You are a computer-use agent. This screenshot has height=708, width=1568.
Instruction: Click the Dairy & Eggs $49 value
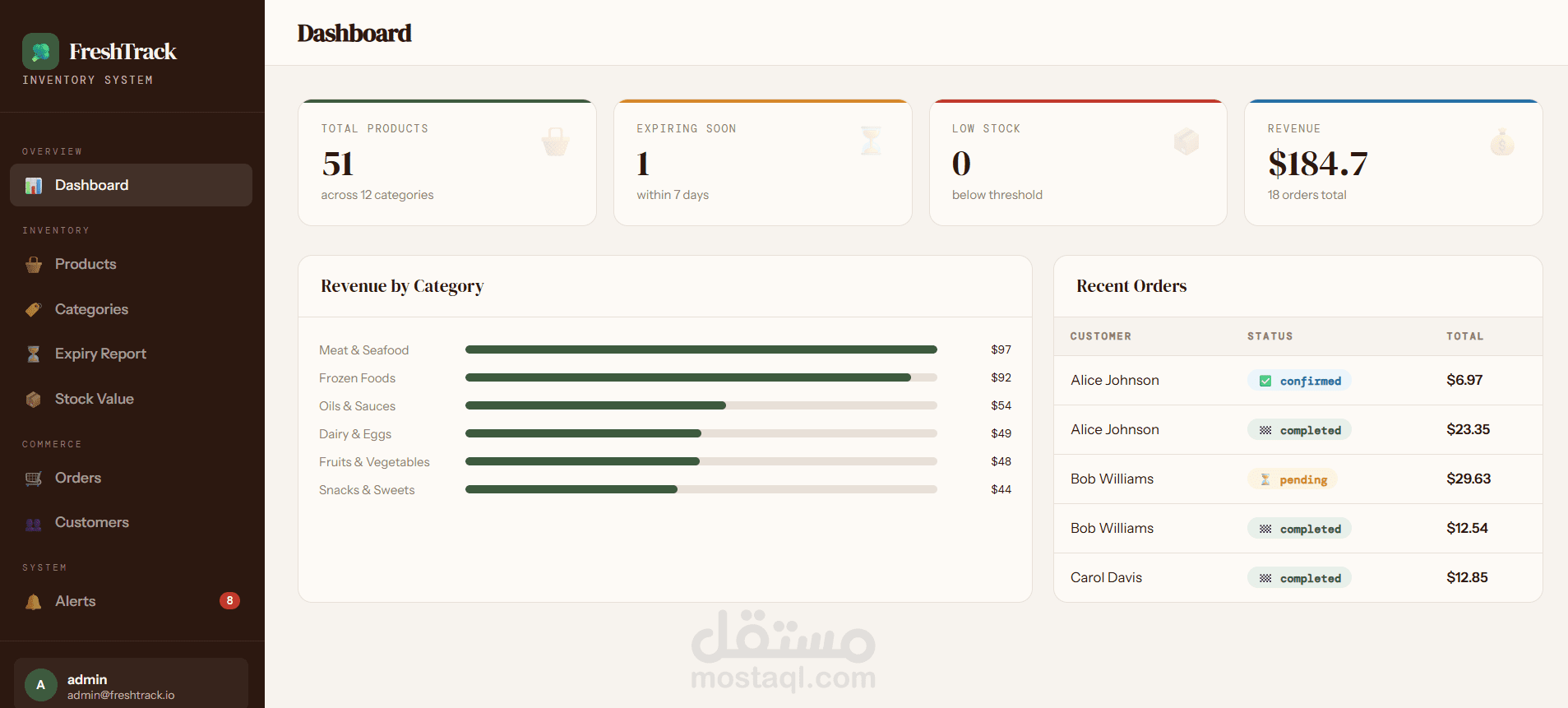click(x=1001, y=433)
